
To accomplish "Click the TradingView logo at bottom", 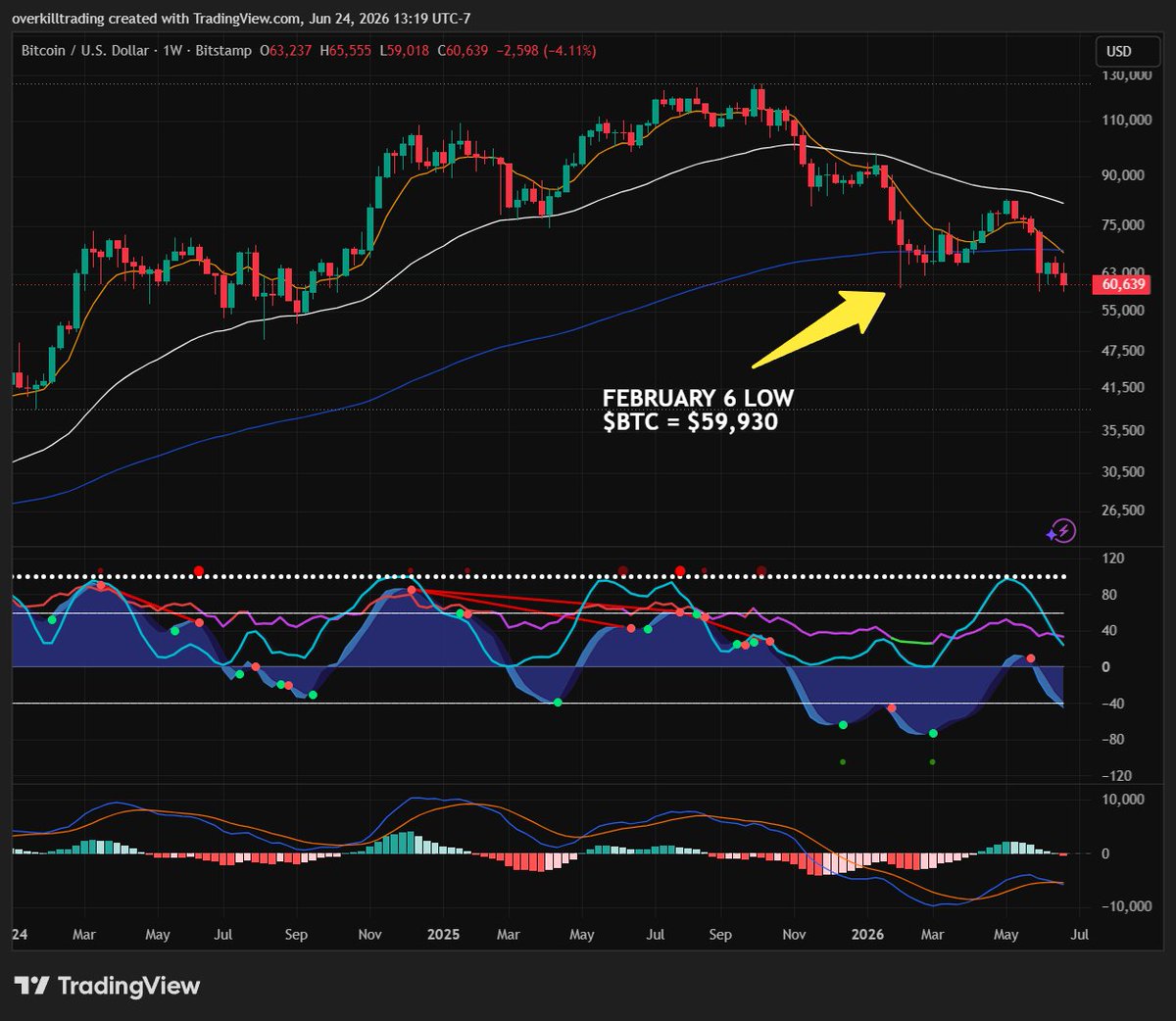I will (107, 986).
